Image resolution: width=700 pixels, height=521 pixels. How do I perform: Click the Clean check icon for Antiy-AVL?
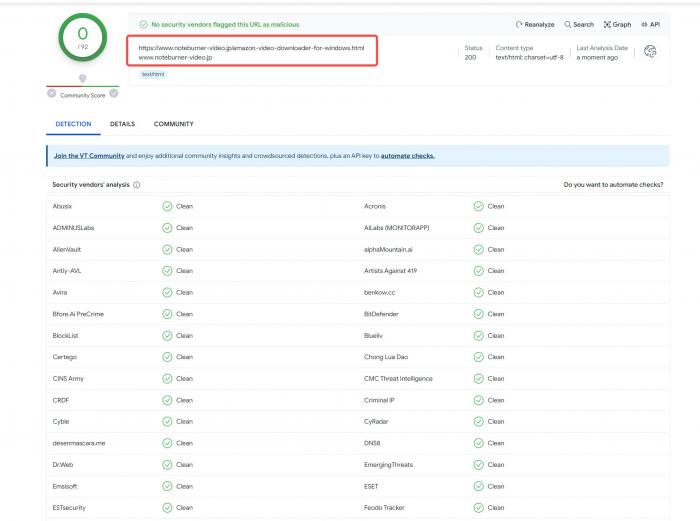[x=167, y=271]
